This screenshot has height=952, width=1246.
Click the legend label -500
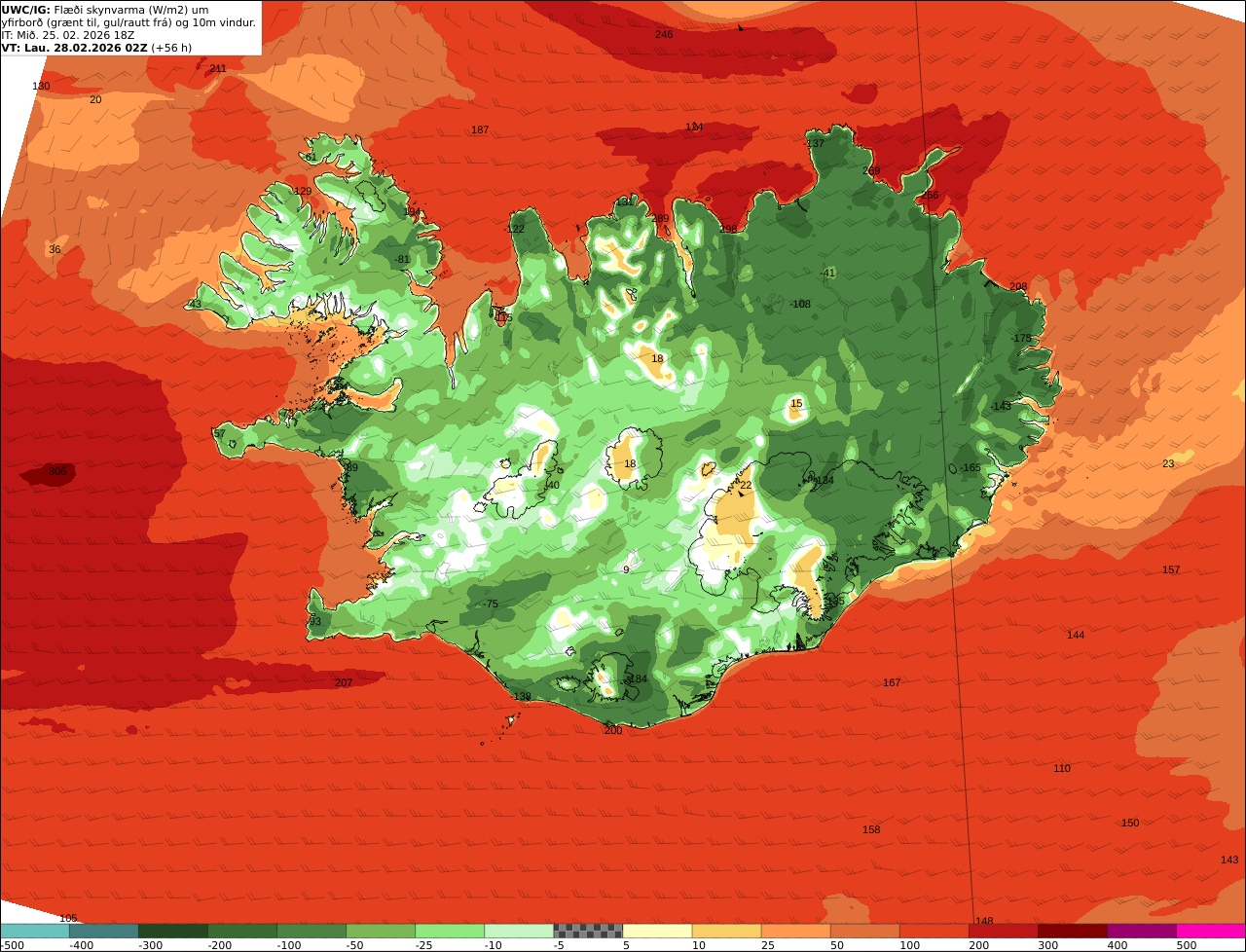coord(12,945)
